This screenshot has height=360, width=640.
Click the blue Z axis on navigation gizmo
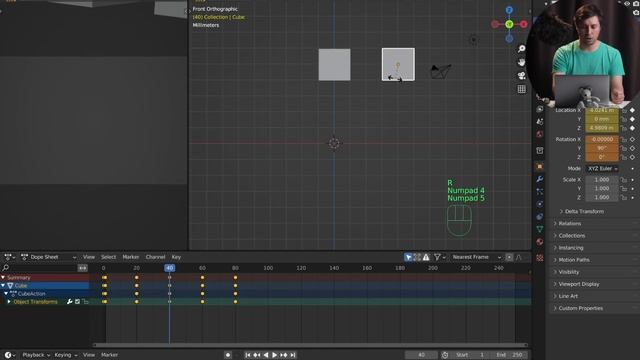pyautogui.click(x=509, y=10)
